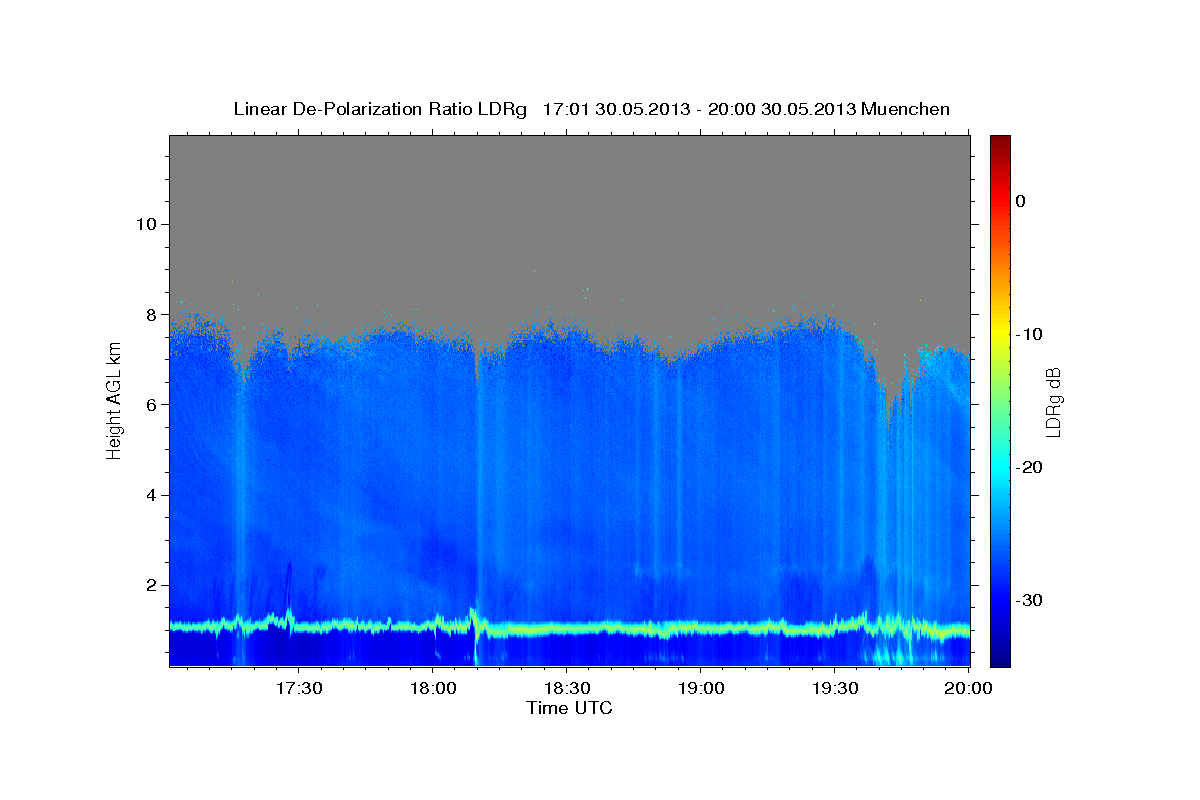This screenshot has width=1200, height=800.
Task: Click the 18:00 time tick label
Action: point(433,688)
